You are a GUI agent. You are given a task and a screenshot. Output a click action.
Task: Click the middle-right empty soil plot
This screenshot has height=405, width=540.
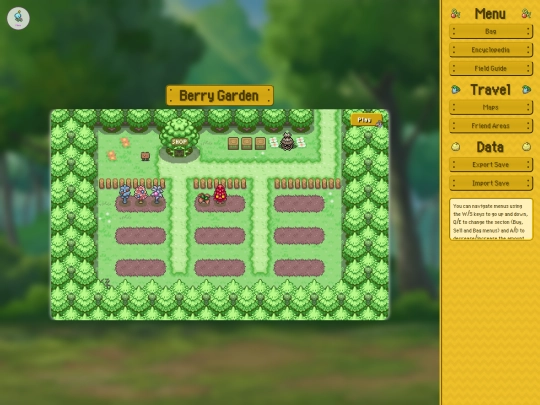(299, 236)
